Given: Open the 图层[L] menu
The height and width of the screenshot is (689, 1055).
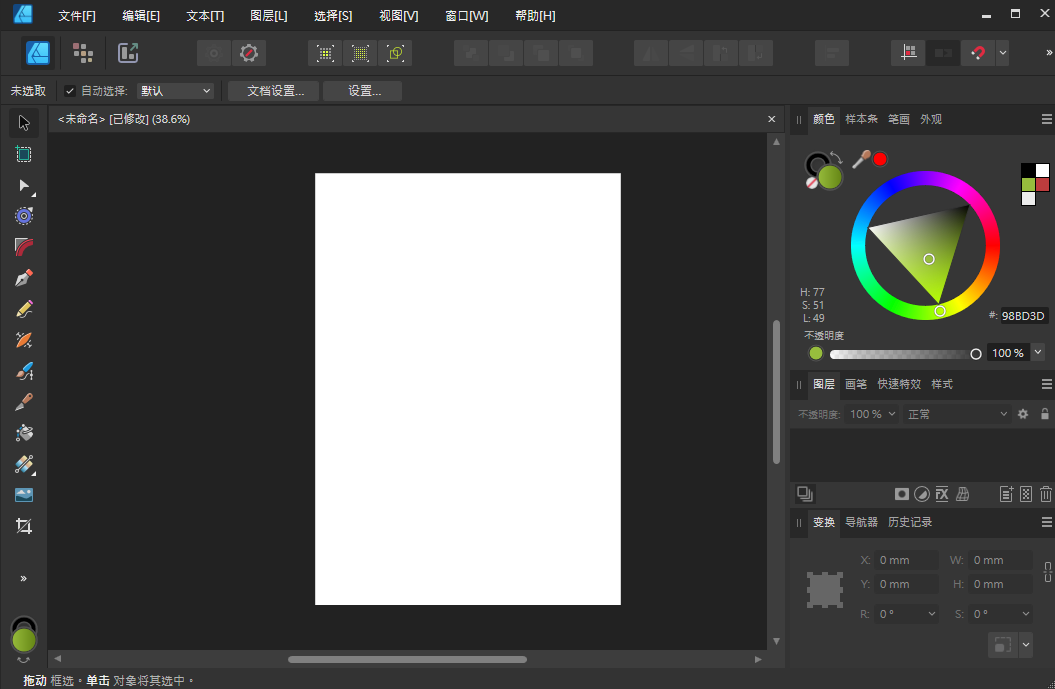Looking at the screenshot, I should [x=268, y=15].
